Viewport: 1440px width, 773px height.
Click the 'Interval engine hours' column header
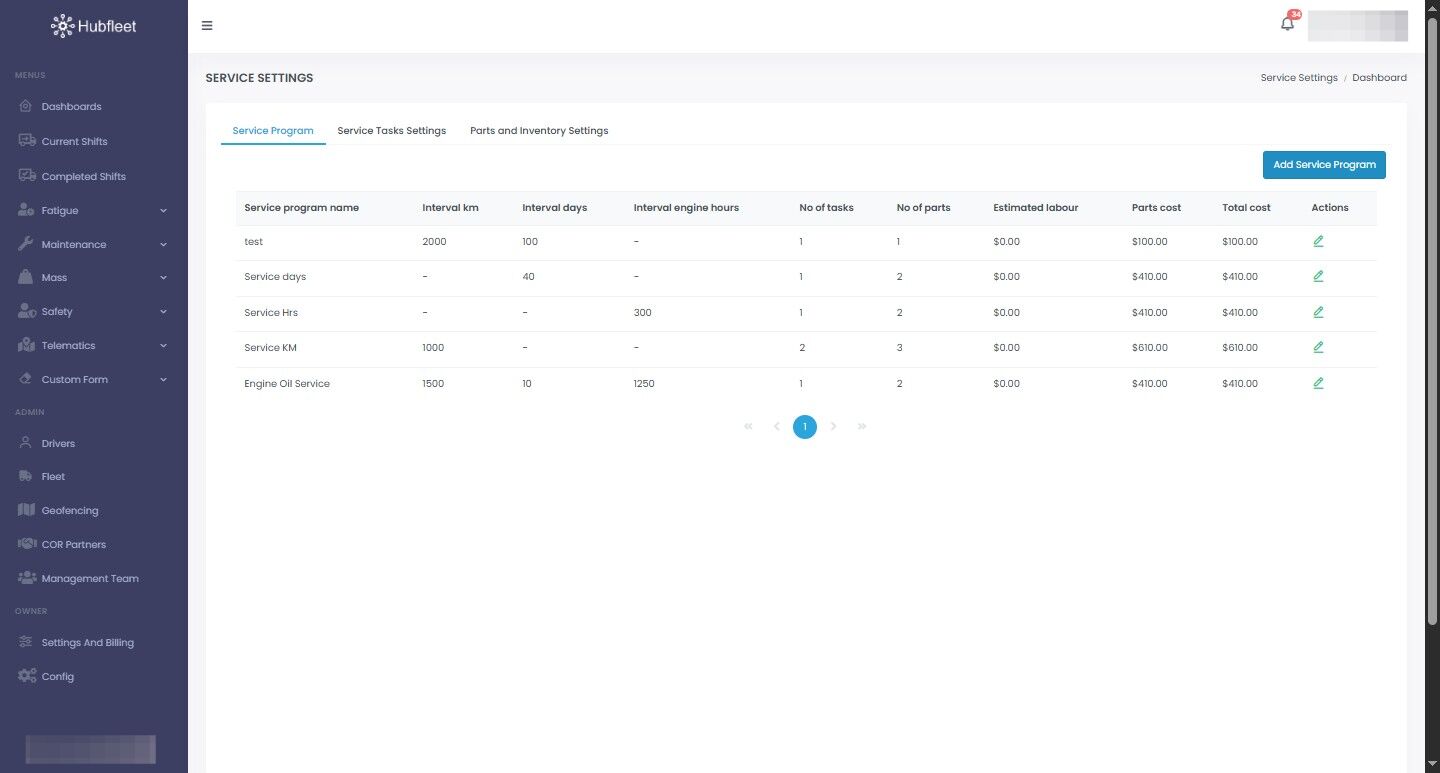click(686, 208)
